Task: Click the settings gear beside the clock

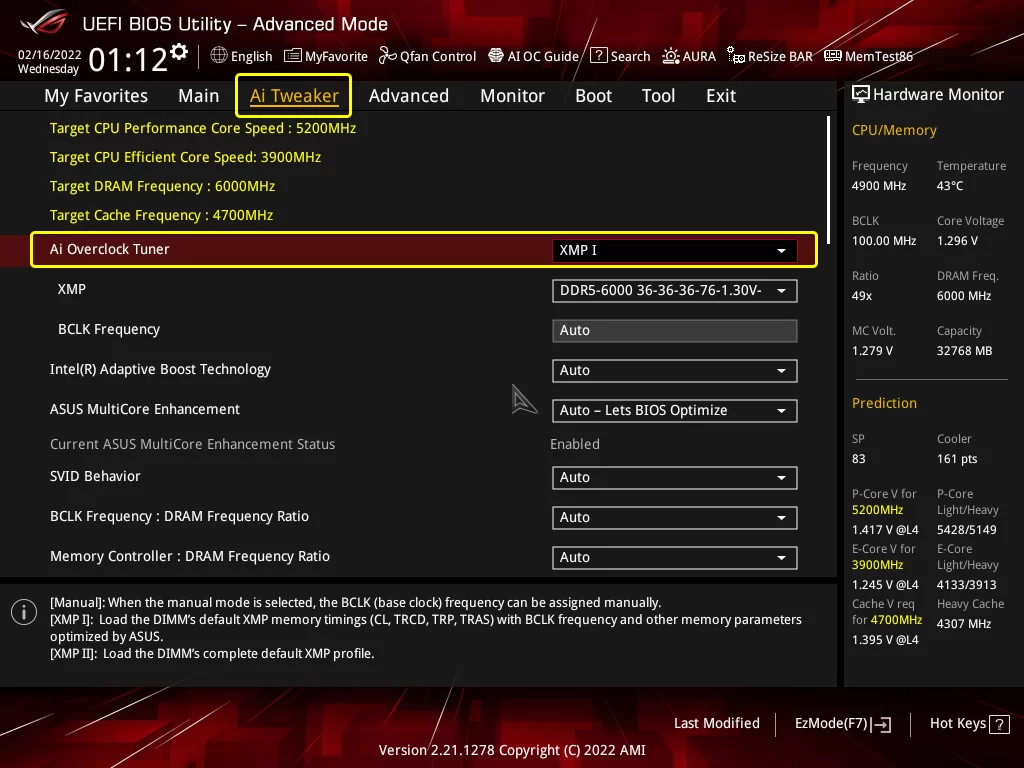Action: tap(179, 52)
